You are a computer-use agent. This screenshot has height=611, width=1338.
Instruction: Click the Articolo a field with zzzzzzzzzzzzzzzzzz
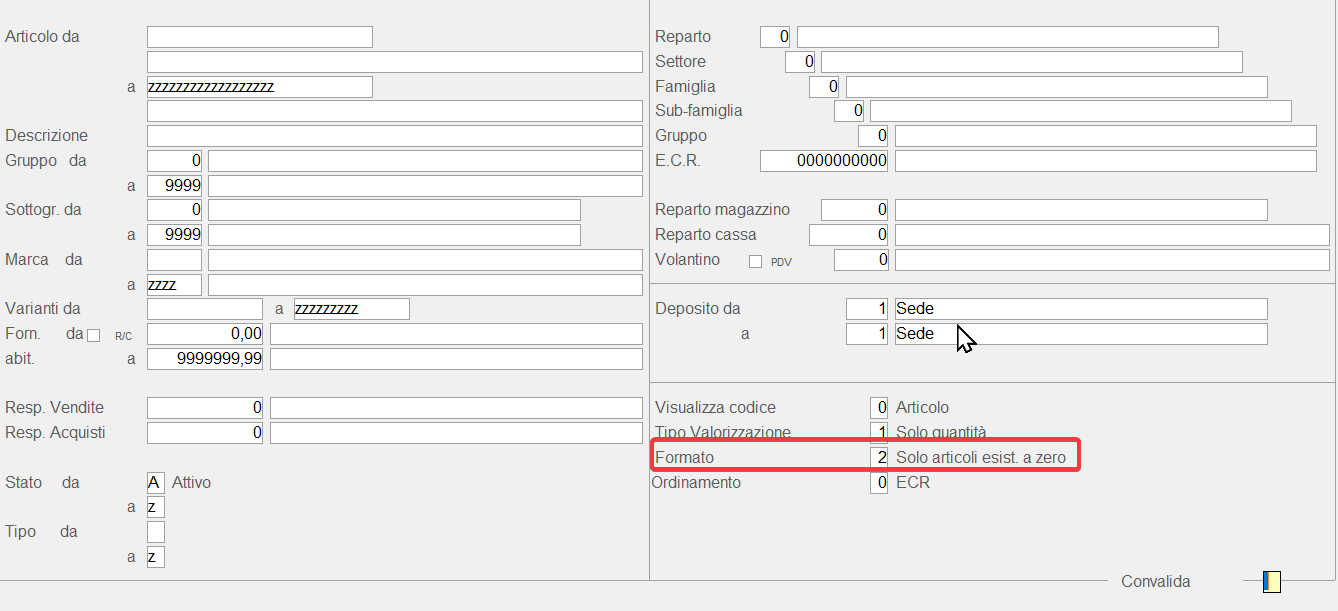click(x=260, y=87)
